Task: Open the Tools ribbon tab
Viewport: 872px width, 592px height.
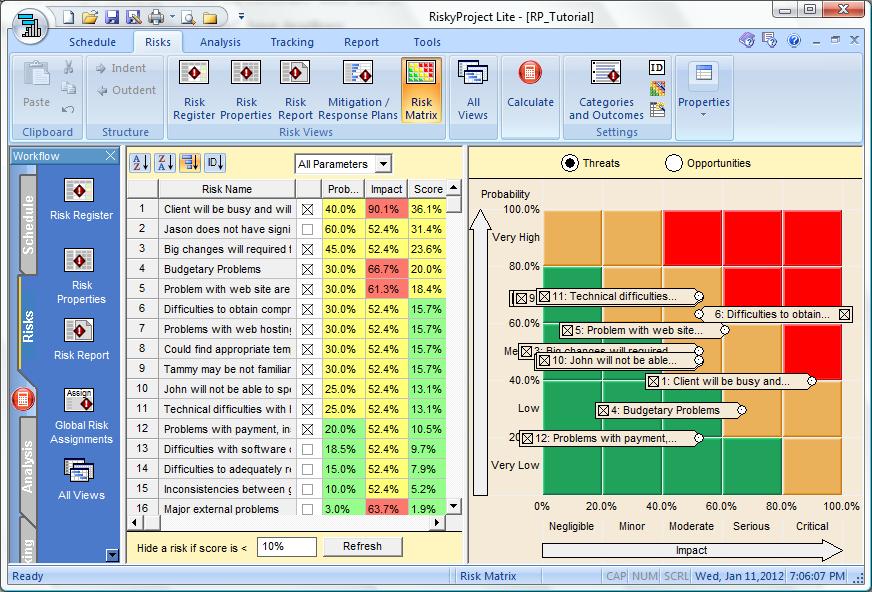Action: point(427,42)
